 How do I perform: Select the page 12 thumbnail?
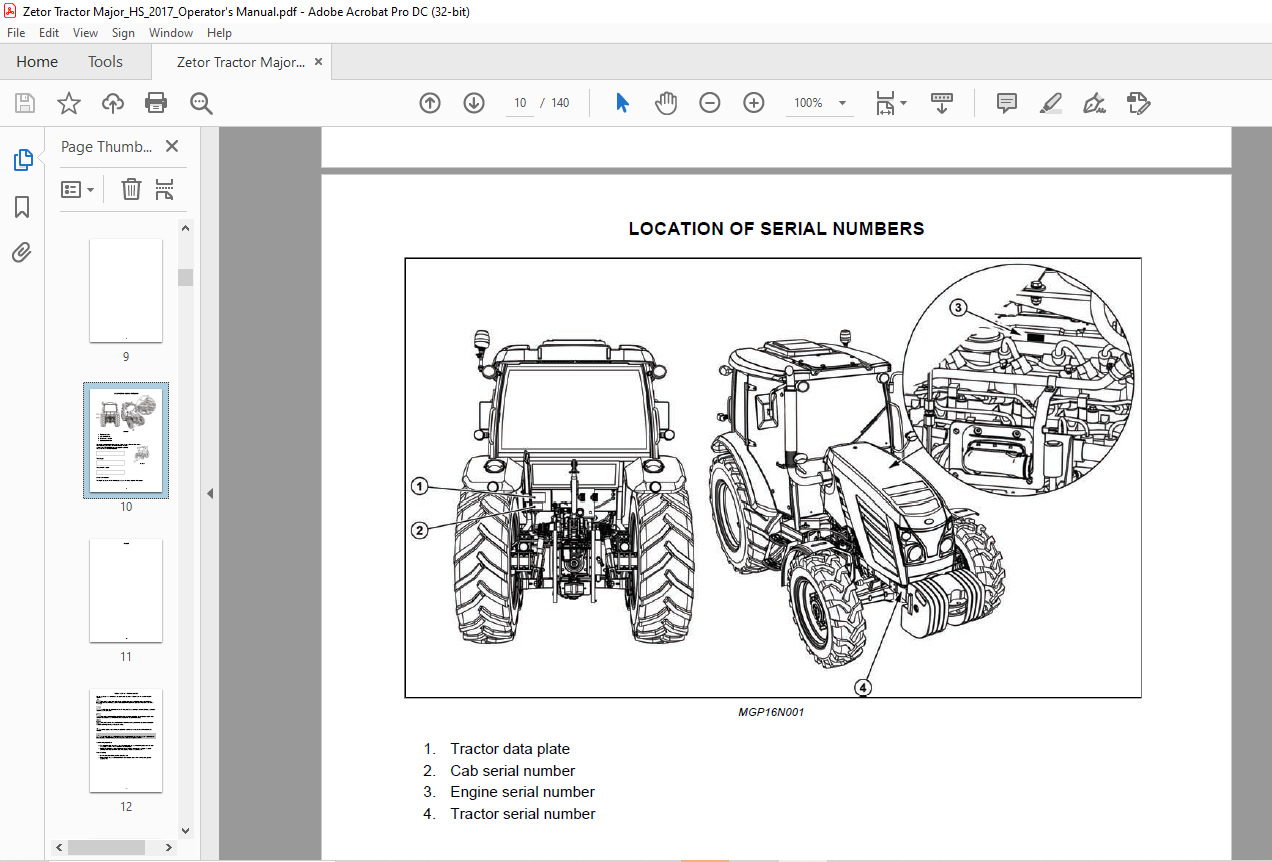tap(126, 741)
